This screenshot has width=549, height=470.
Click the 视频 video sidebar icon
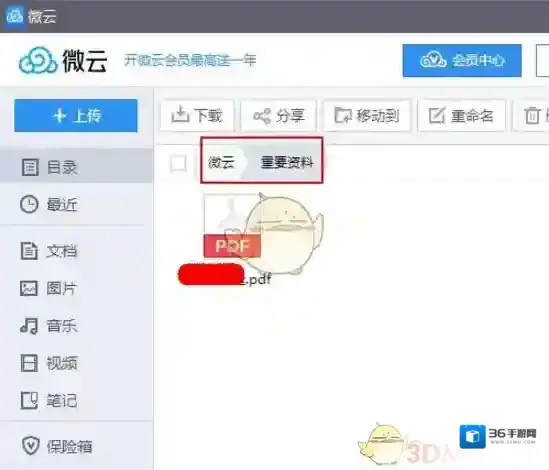tap(29, 363)
